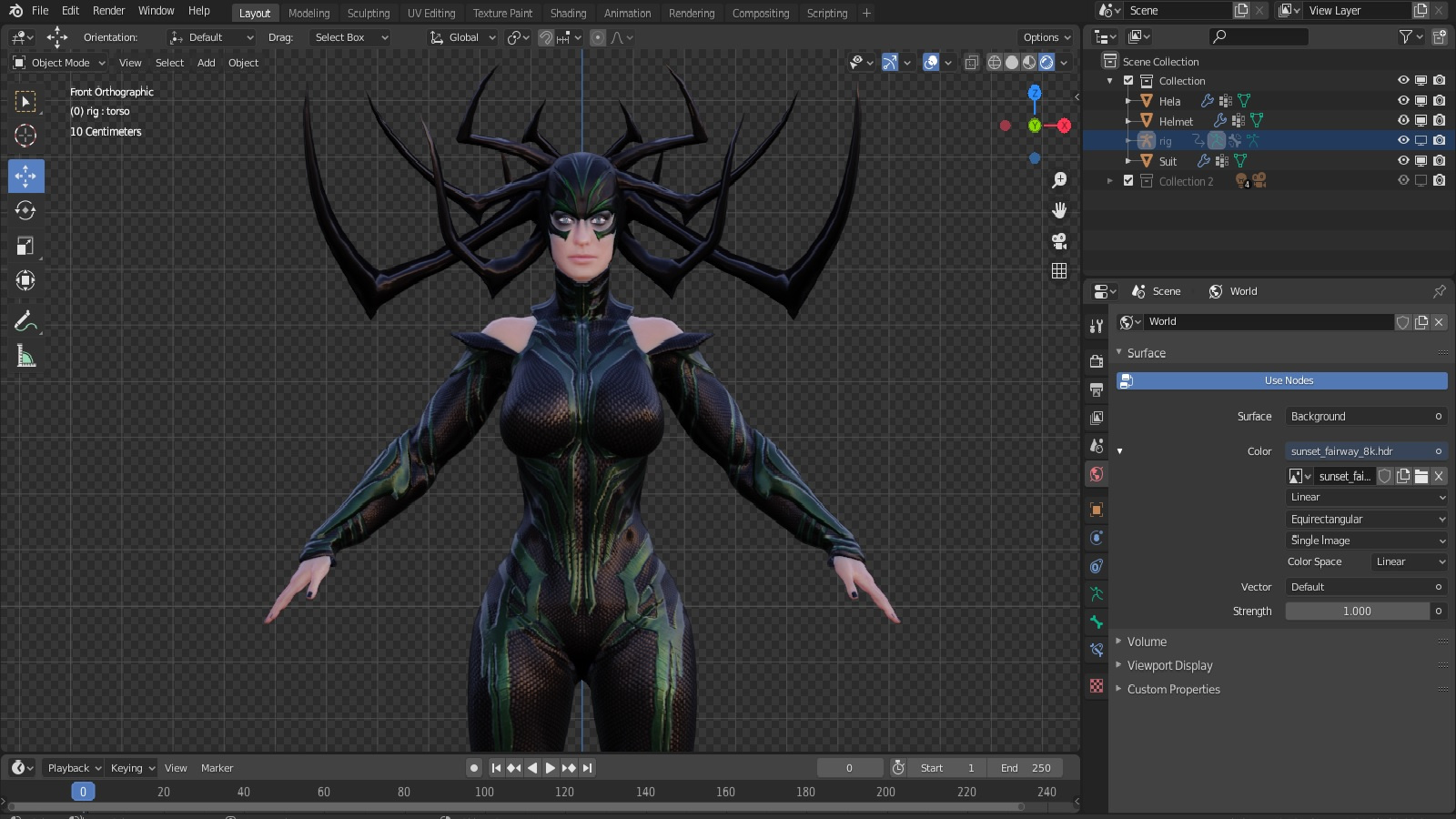Toggle viewport overlays
Screen dimensions: 1456x819
pos(931,63)
